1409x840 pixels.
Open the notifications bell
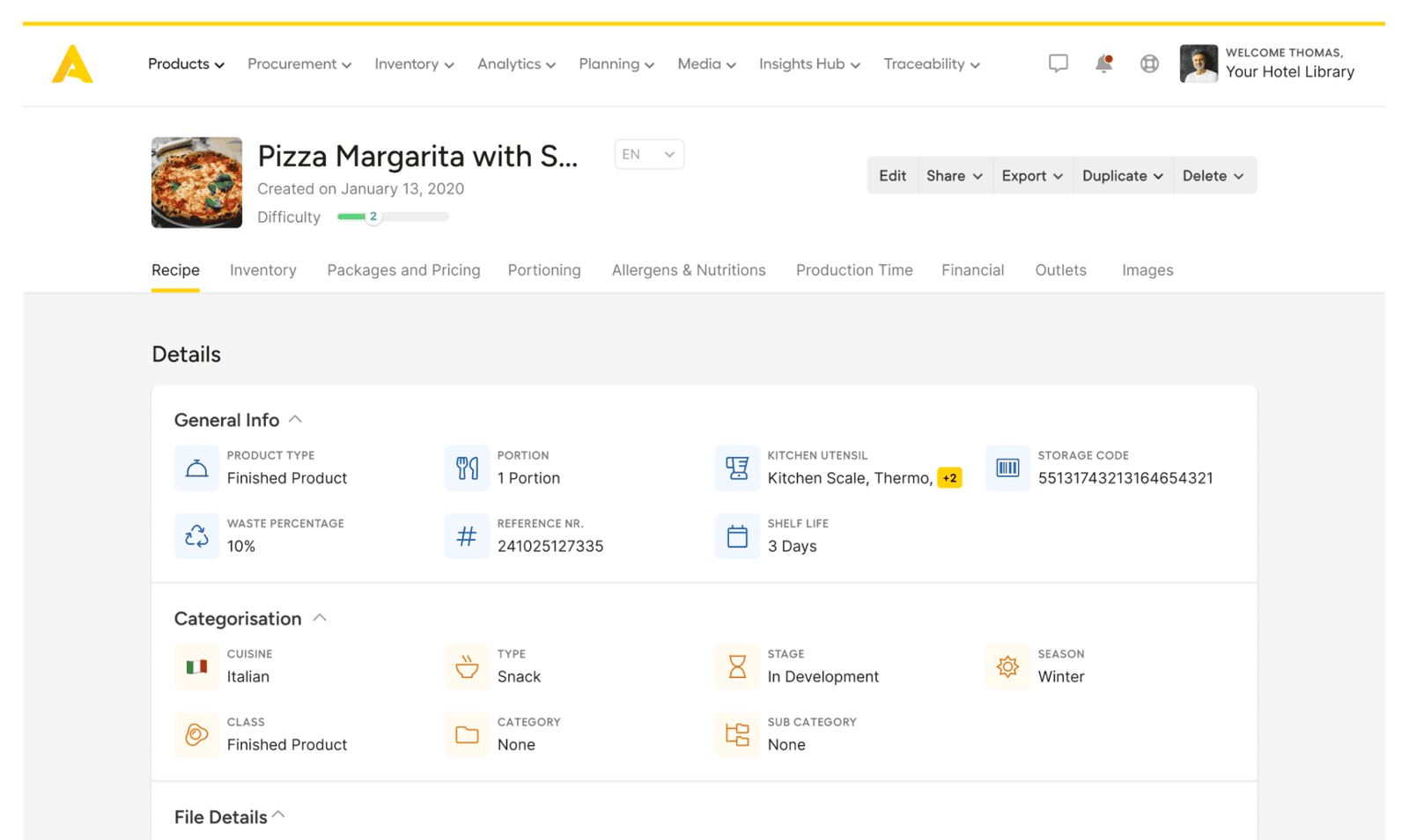[x=1103, y=63]
